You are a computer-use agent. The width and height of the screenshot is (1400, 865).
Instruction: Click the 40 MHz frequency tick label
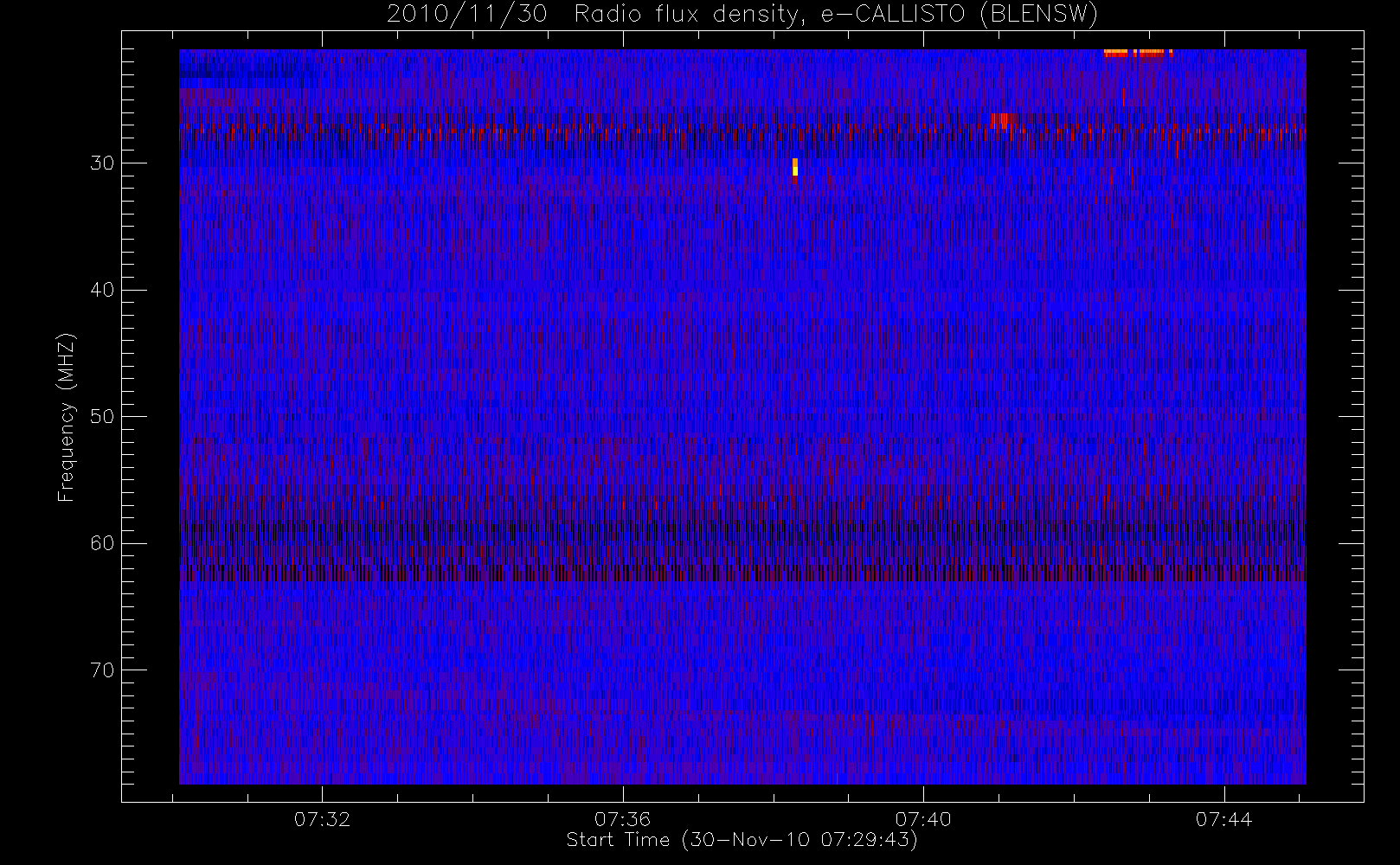102,290
